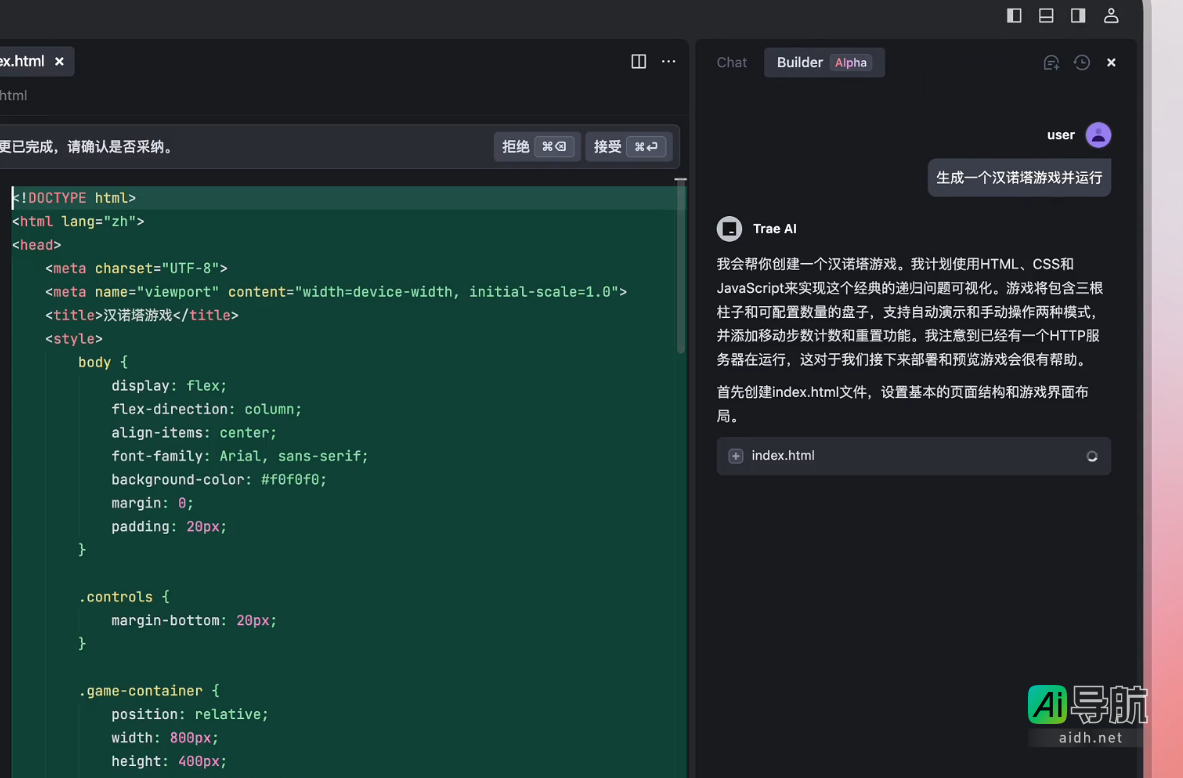Click the flex-direction: column line

[x=206, y=410]
